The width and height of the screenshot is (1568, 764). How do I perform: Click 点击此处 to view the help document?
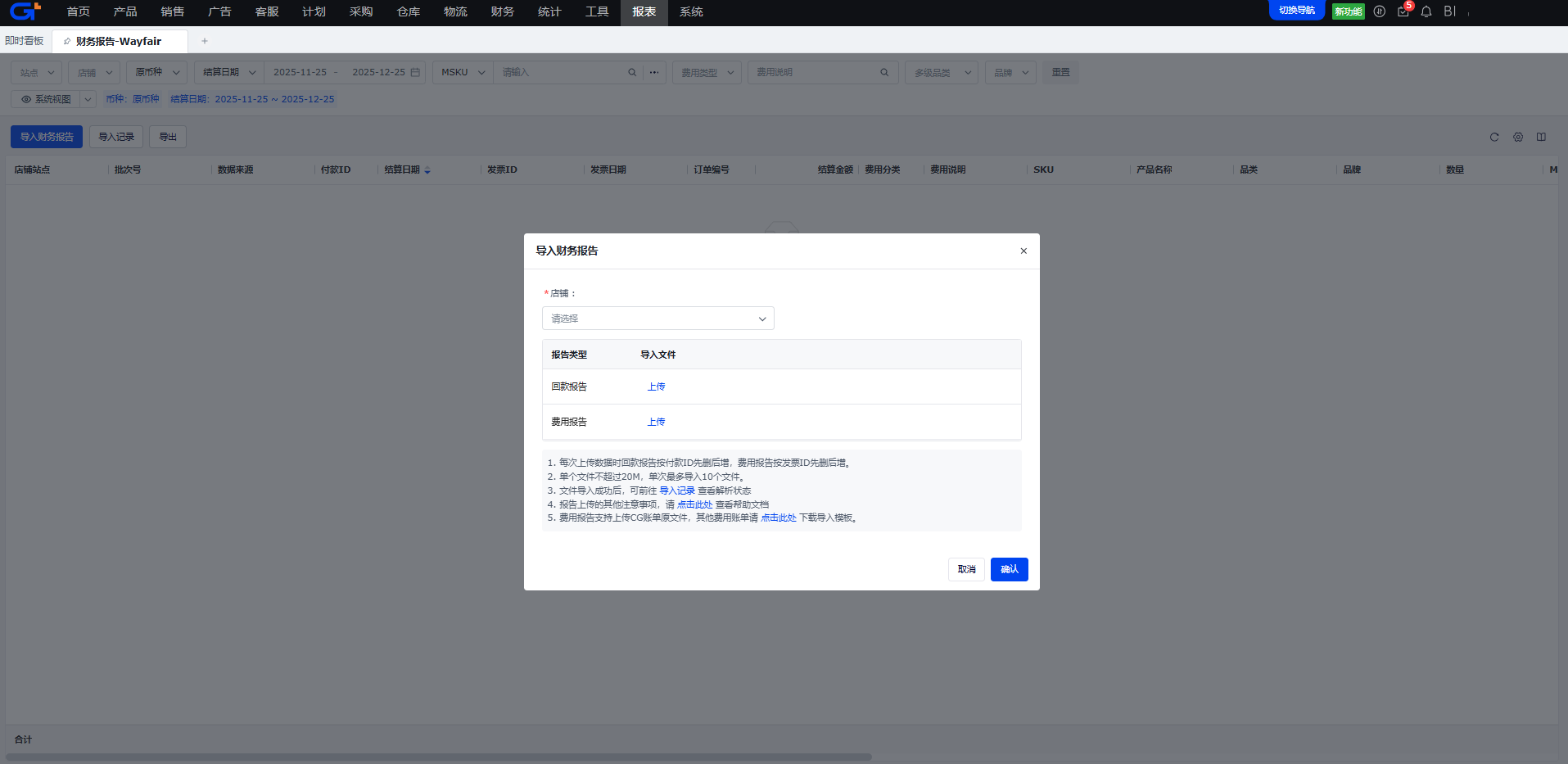[695, 504]
